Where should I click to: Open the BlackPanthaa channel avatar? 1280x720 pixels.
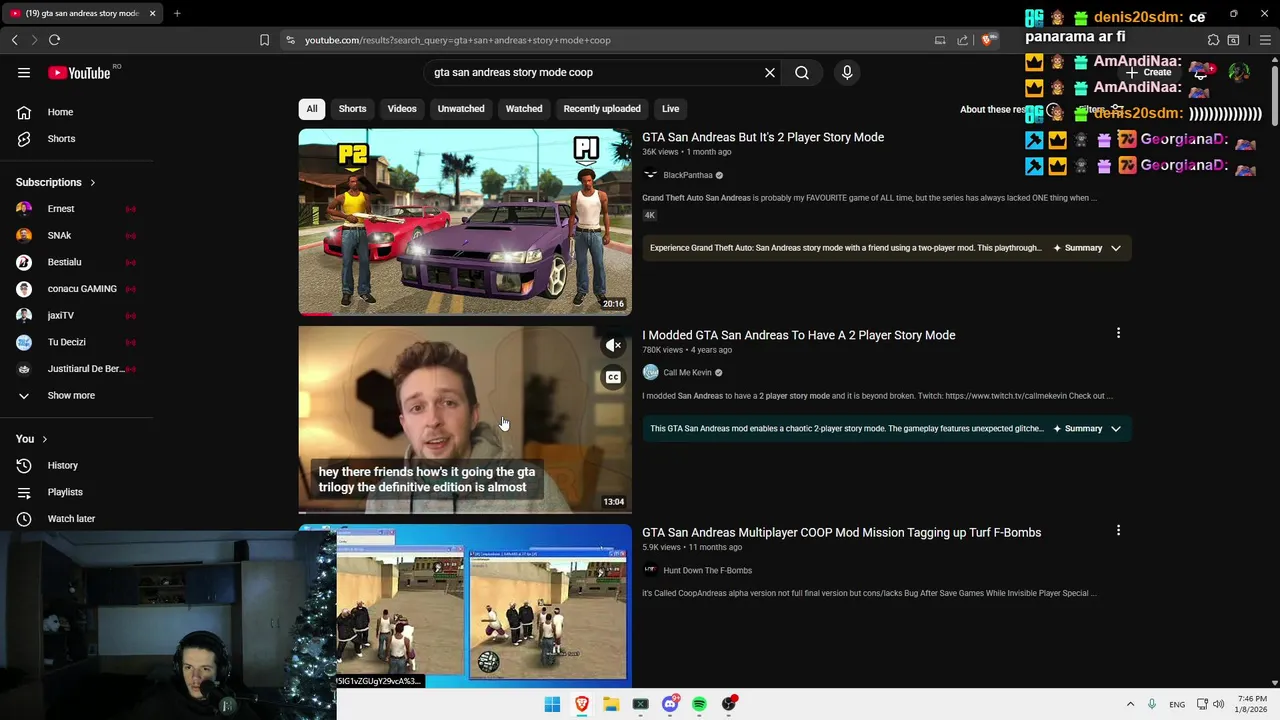coord(650,175)
